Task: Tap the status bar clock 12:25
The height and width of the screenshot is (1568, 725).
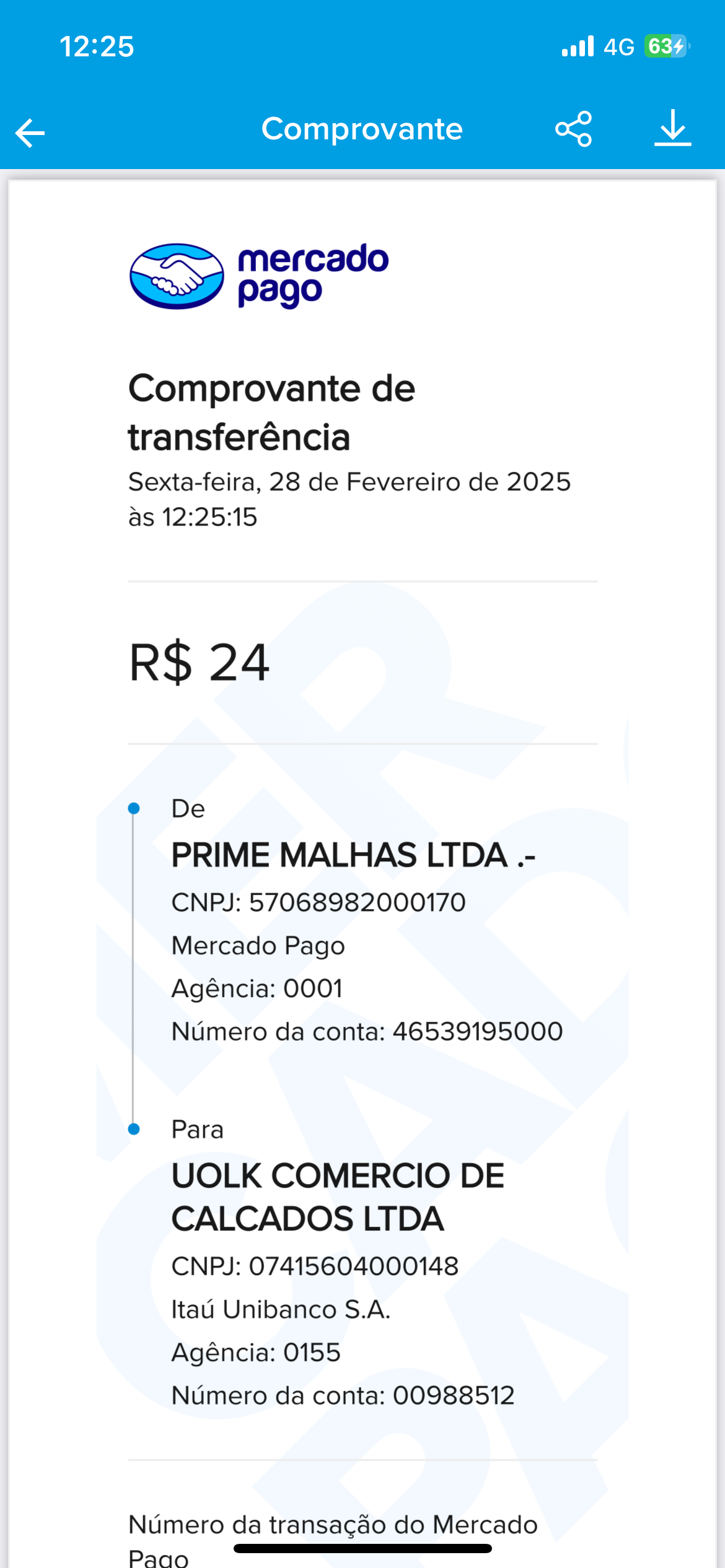Action: pyautogui.click(x=97, y=46)
